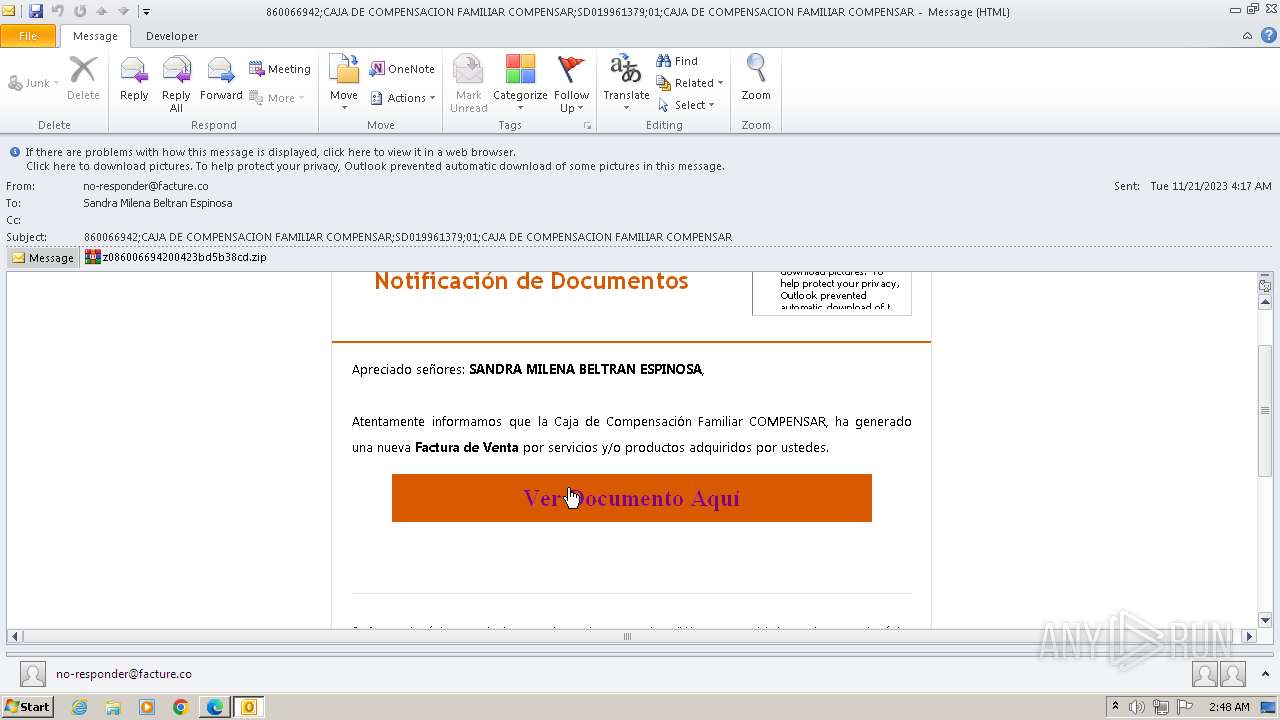Screen dimensions: 1280x720
Task: Open the Select dropdown
Action: 686,105
